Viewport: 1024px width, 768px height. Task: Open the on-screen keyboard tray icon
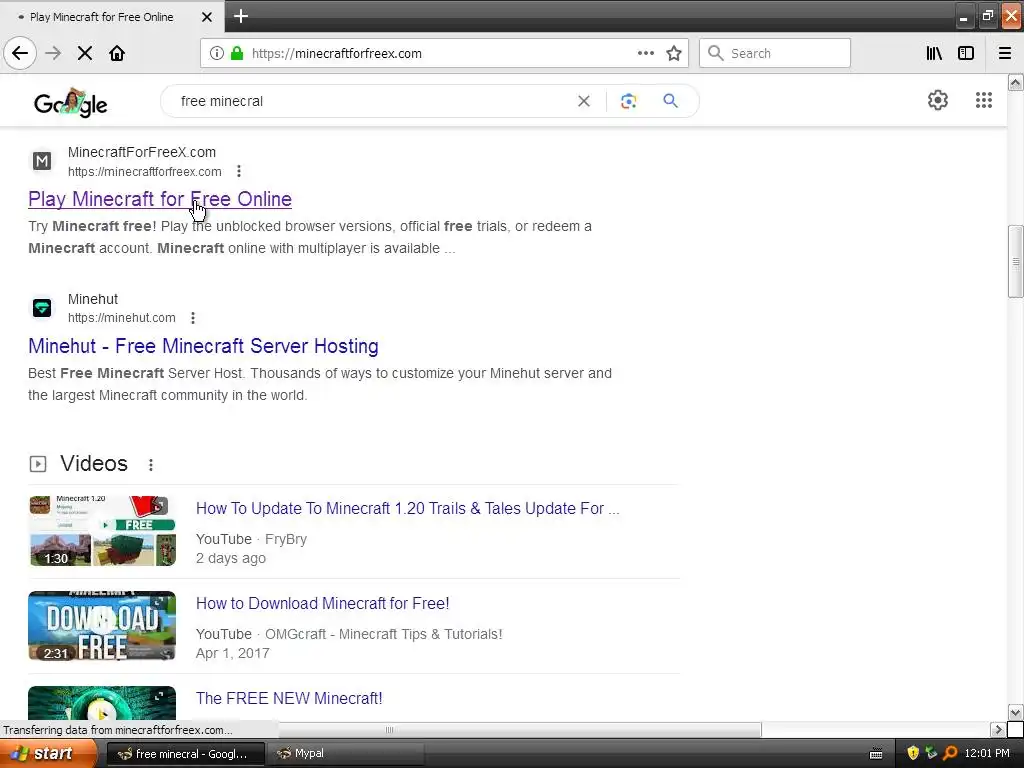(x=876, y=754)
